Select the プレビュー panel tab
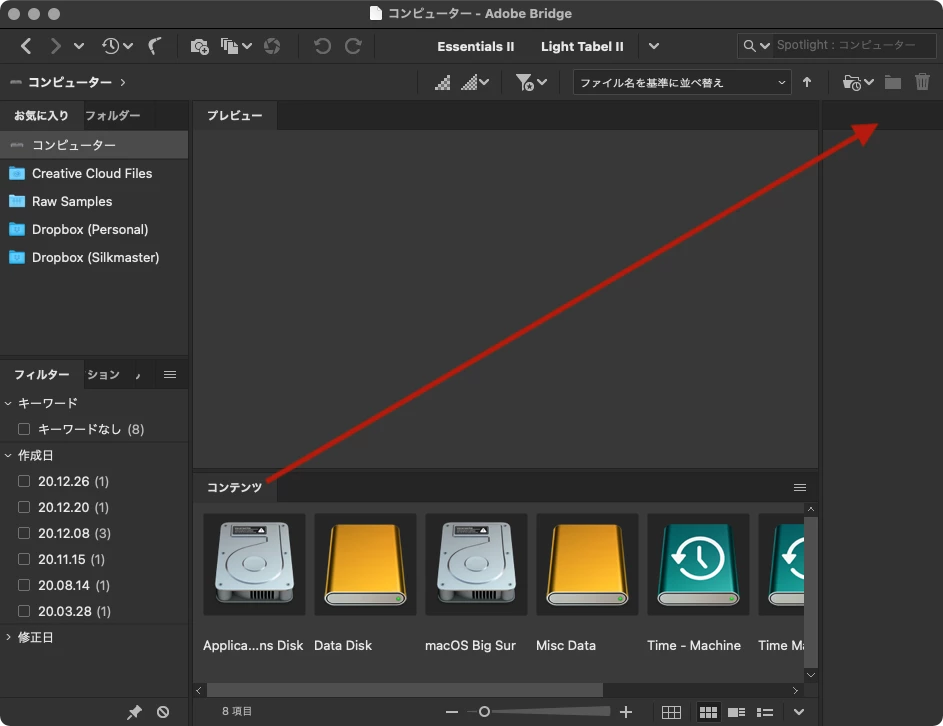Screen dimensions: 943x726 coord(235,115)
